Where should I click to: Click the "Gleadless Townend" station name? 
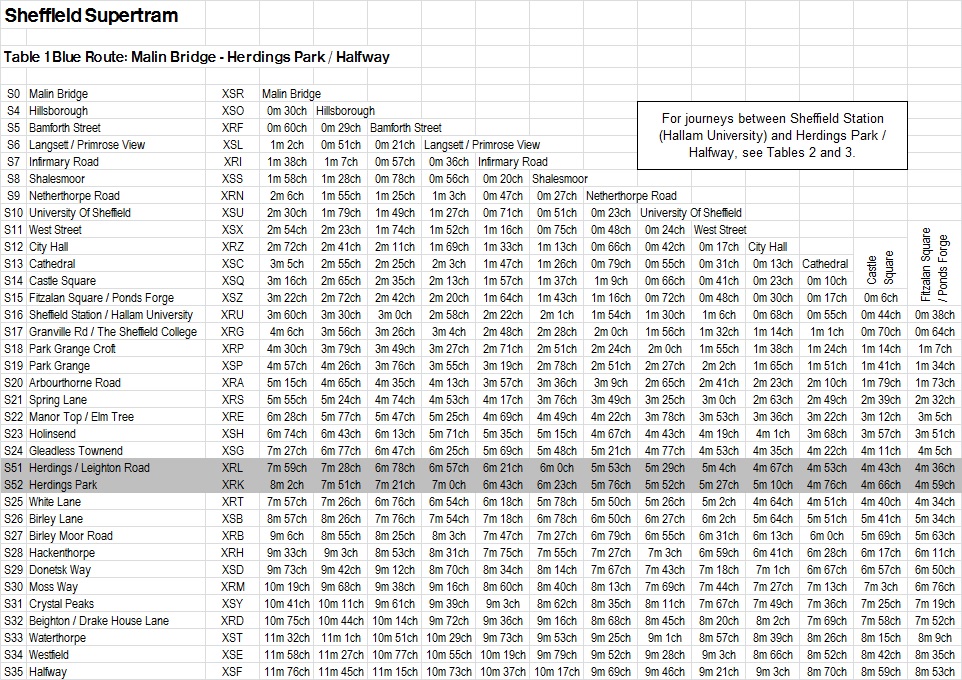point(76,451)
